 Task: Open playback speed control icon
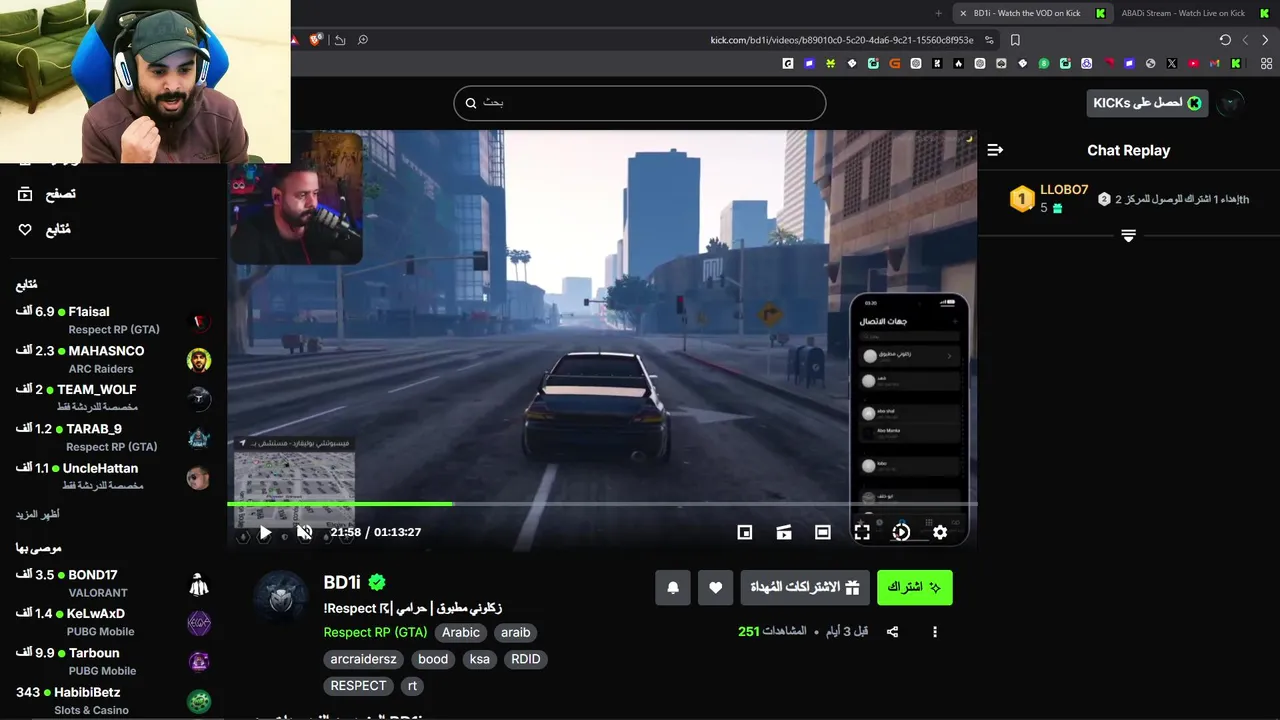click(901, 533)
